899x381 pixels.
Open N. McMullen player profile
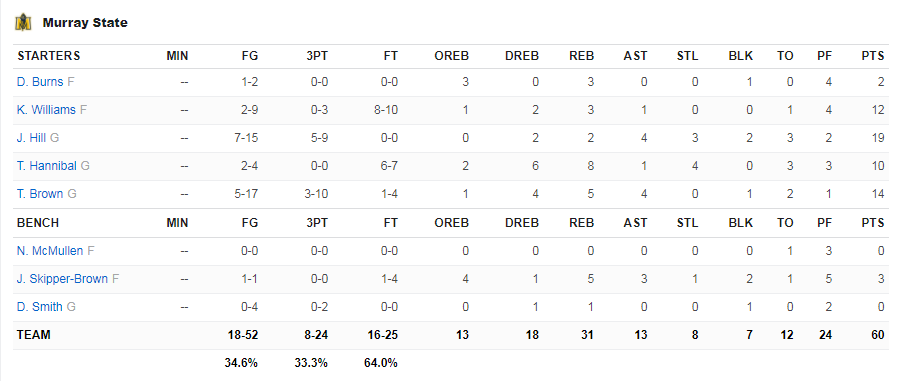tap(50, 250)
